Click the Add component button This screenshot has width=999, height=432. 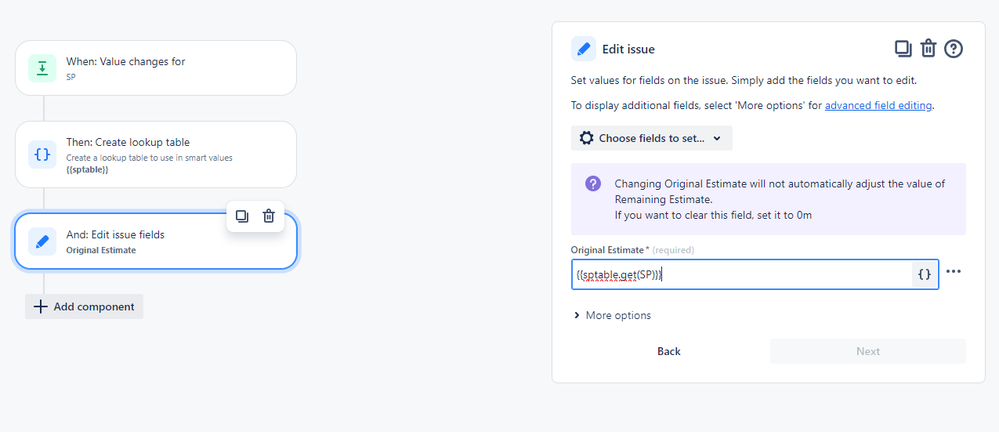(84, 306)
